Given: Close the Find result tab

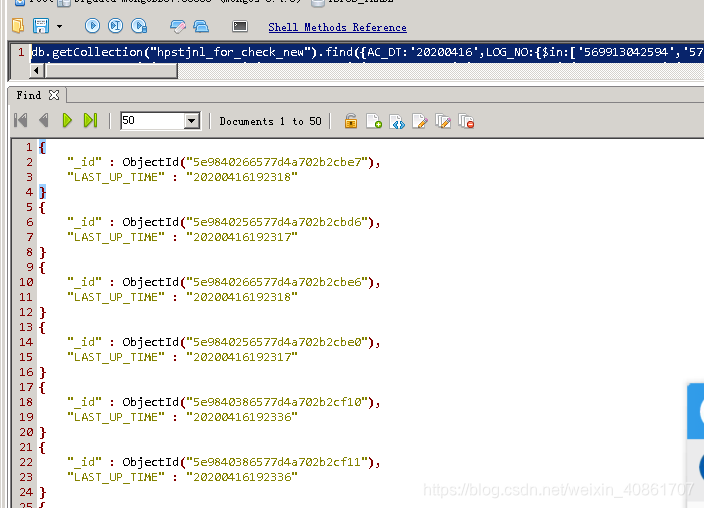Looking at the screenshot, I should [54, 95].
